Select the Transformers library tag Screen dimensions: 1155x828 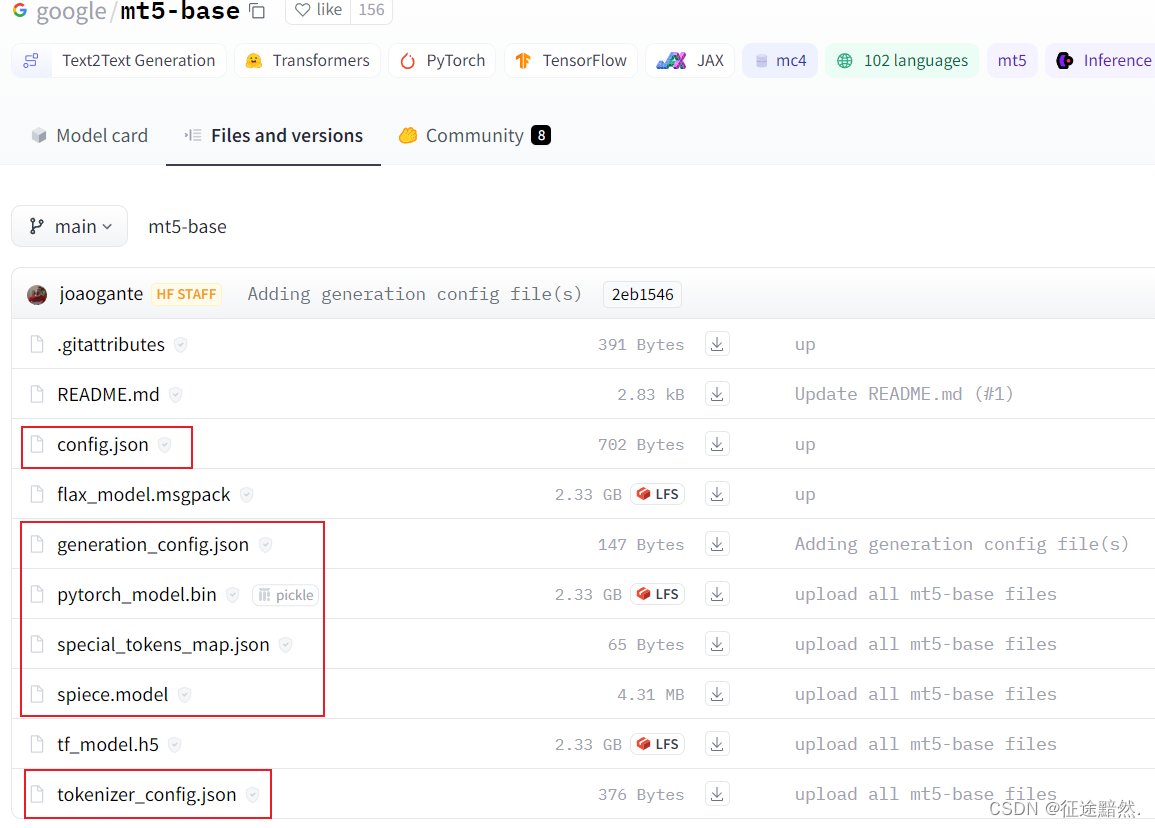[307, 60]
